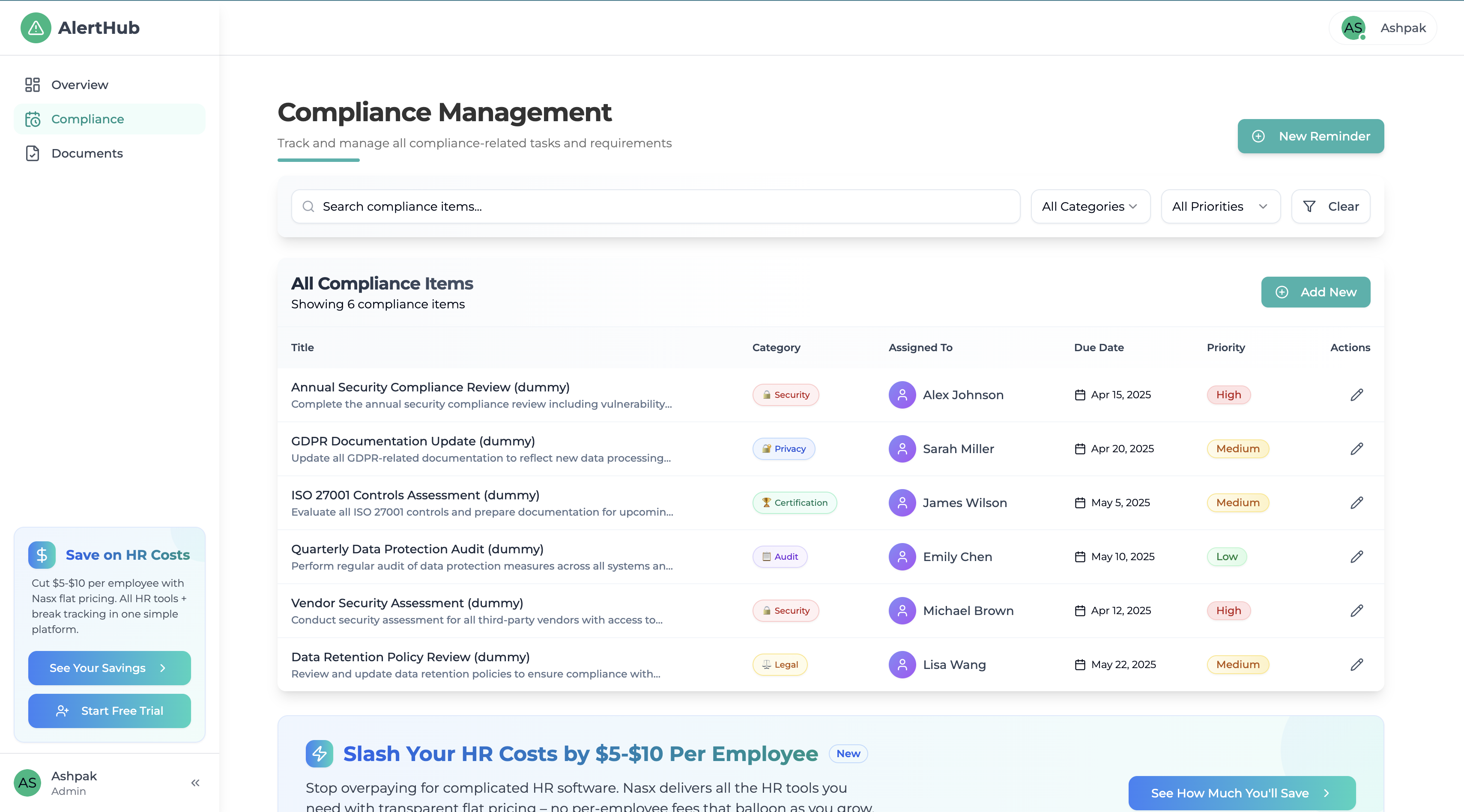Click the Title column header

[x=302, y=348]
